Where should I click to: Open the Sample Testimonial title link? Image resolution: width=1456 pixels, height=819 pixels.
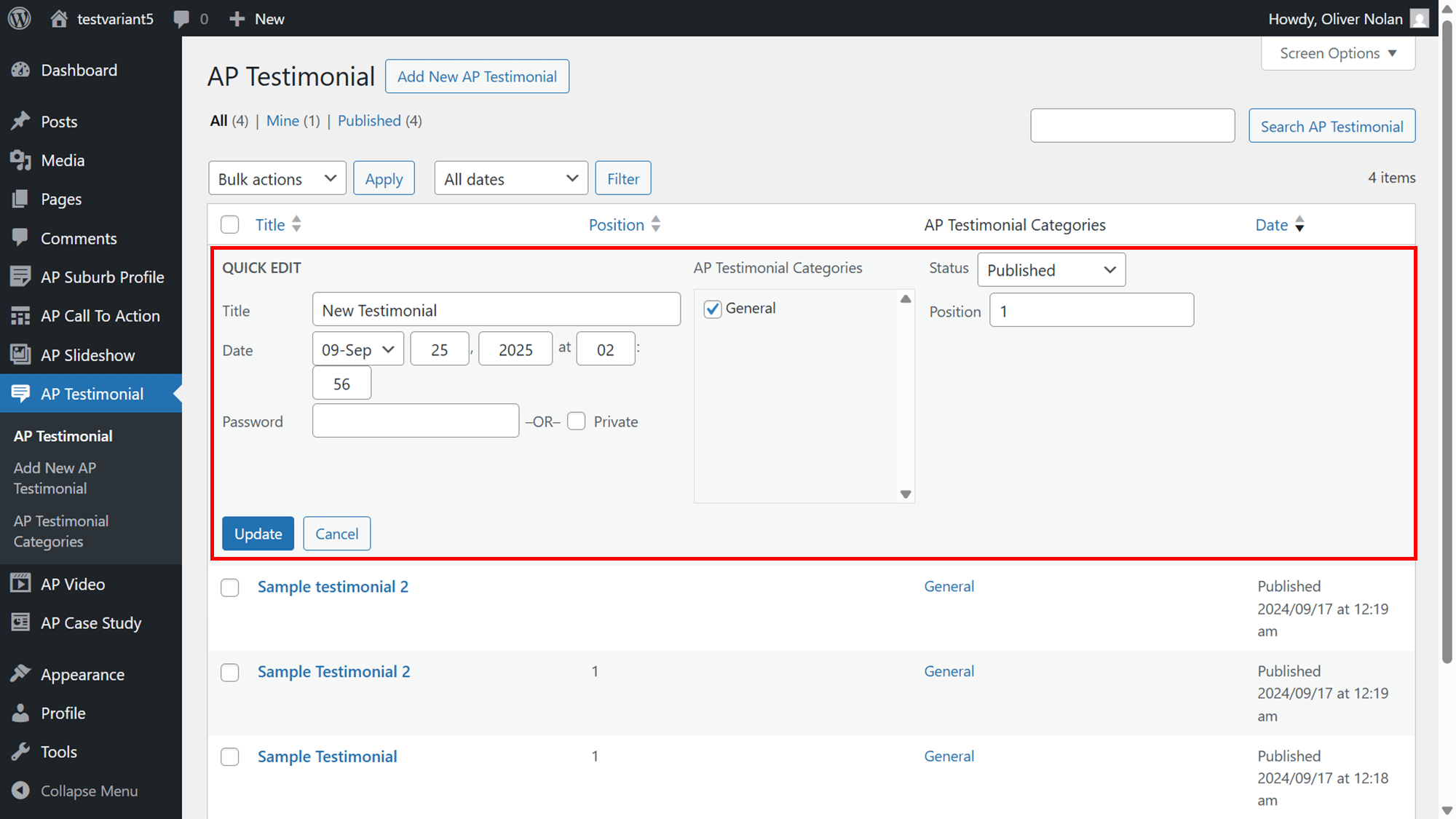coord(327,756)
